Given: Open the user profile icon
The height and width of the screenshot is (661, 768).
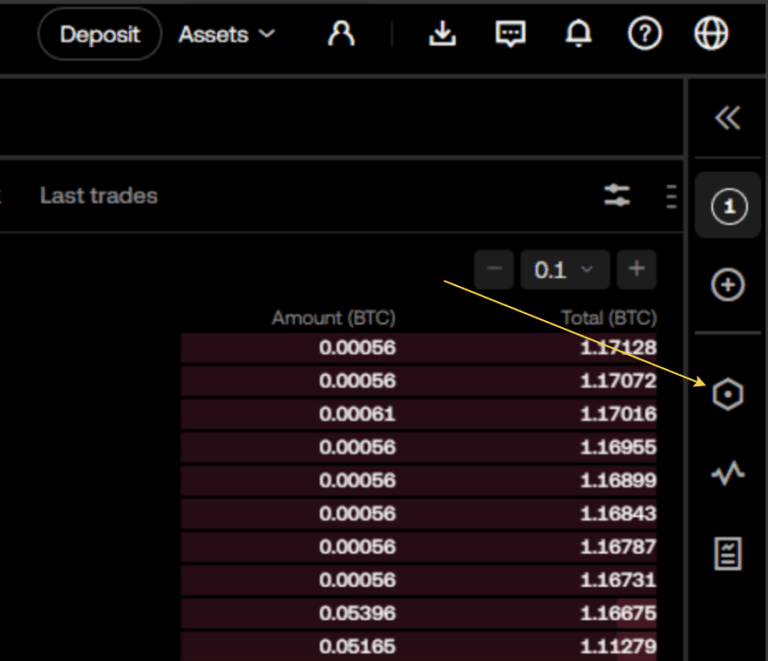Looking at the screenshot, I should pos(342,34).
